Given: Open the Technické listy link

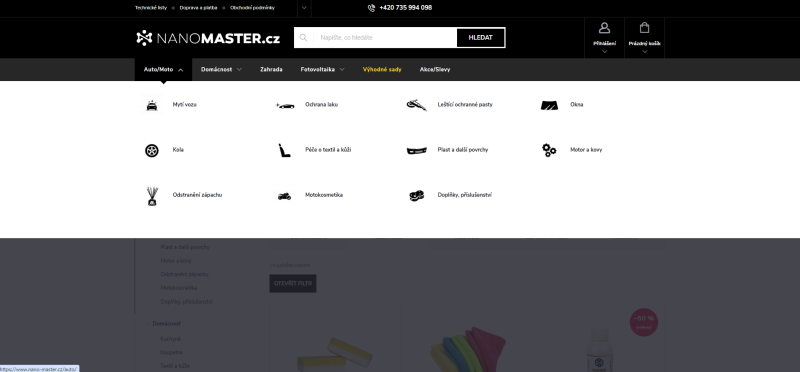Looking at the screenshot, I should (x=151, y=8).
